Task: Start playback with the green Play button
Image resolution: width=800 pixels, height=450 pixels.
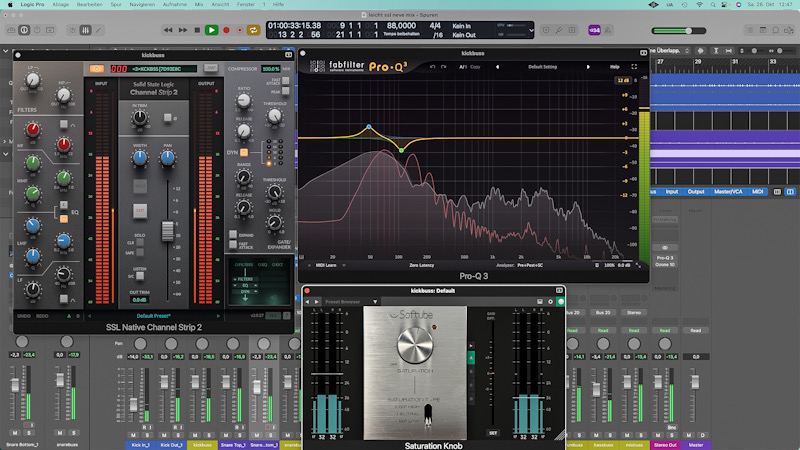Action: click(x=211, y=30)
